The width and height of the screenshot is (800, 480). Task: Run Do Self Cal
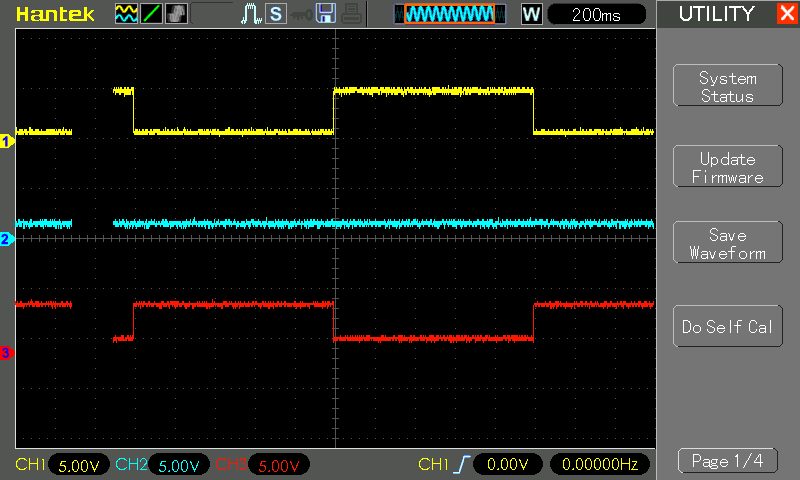point(727,327)
